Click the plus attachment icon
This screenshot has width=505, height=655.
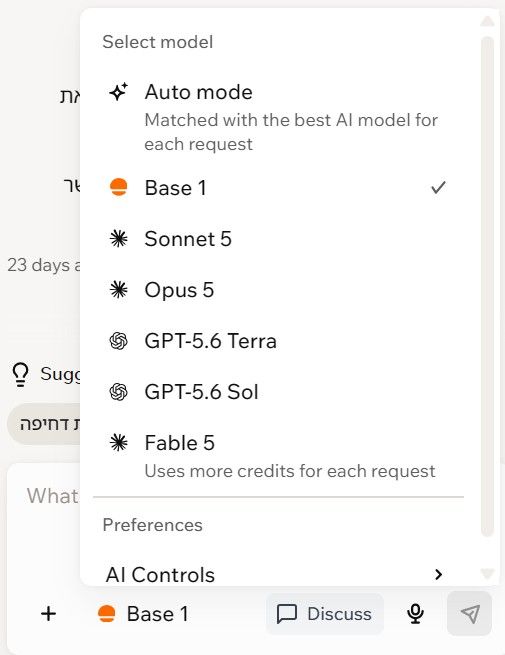tap(48, 614)
